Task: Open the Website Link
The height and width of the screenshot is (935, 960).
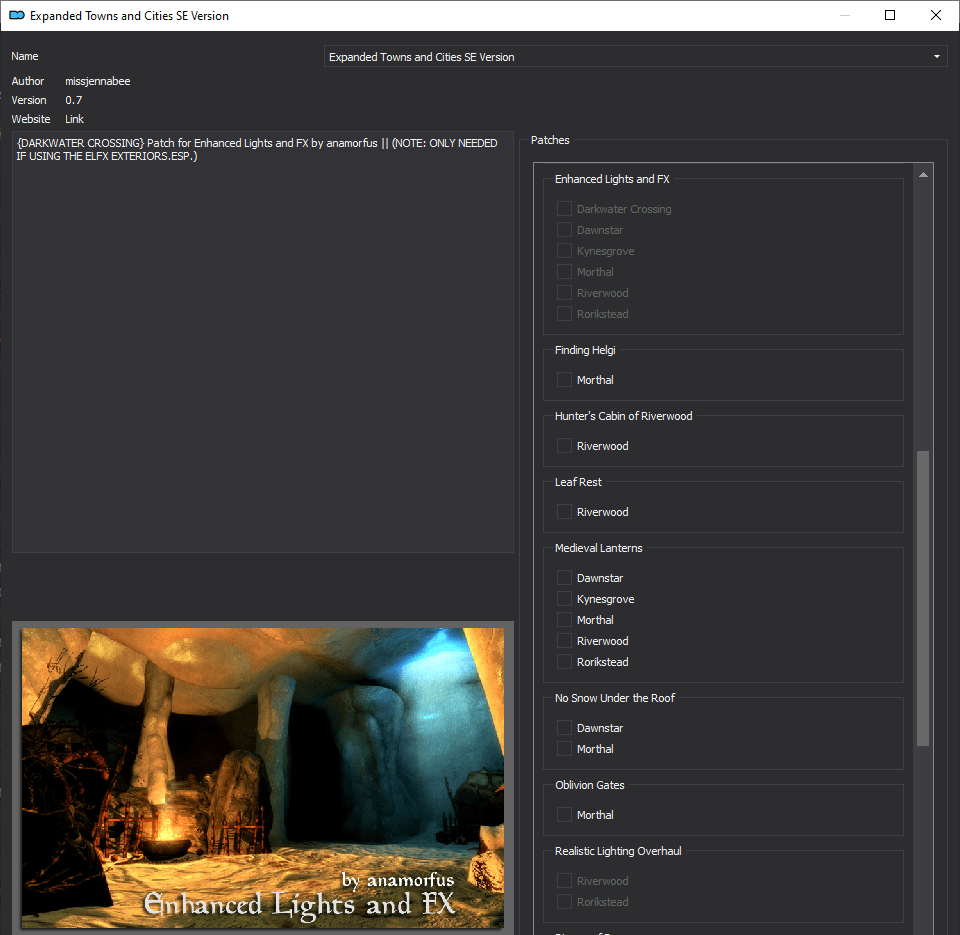Action: [x=75, y=119]
